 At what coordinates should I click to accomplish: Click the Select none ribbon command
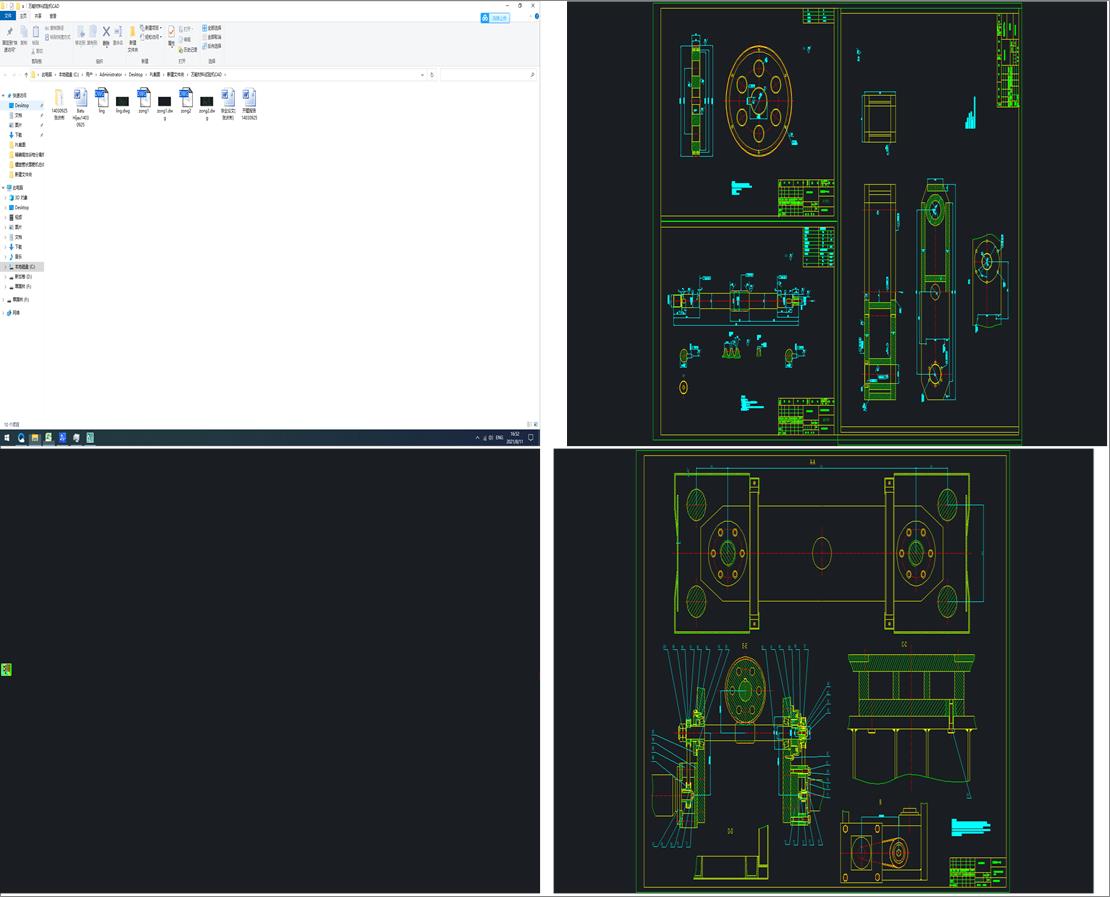(x=212, y=37)
